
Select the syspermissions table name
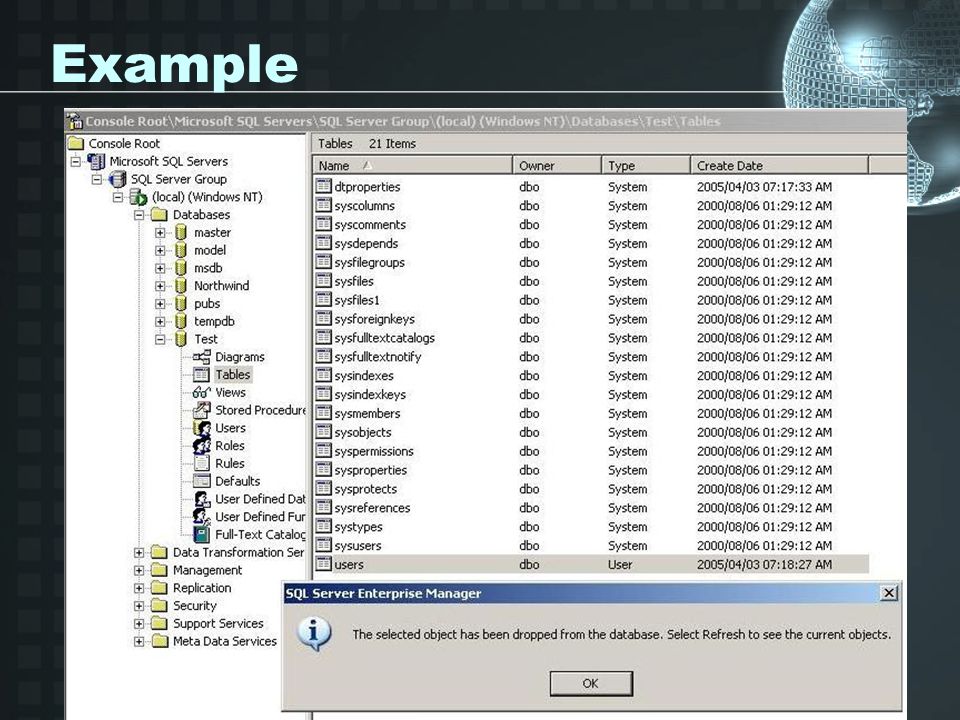(x=373, y=451)
